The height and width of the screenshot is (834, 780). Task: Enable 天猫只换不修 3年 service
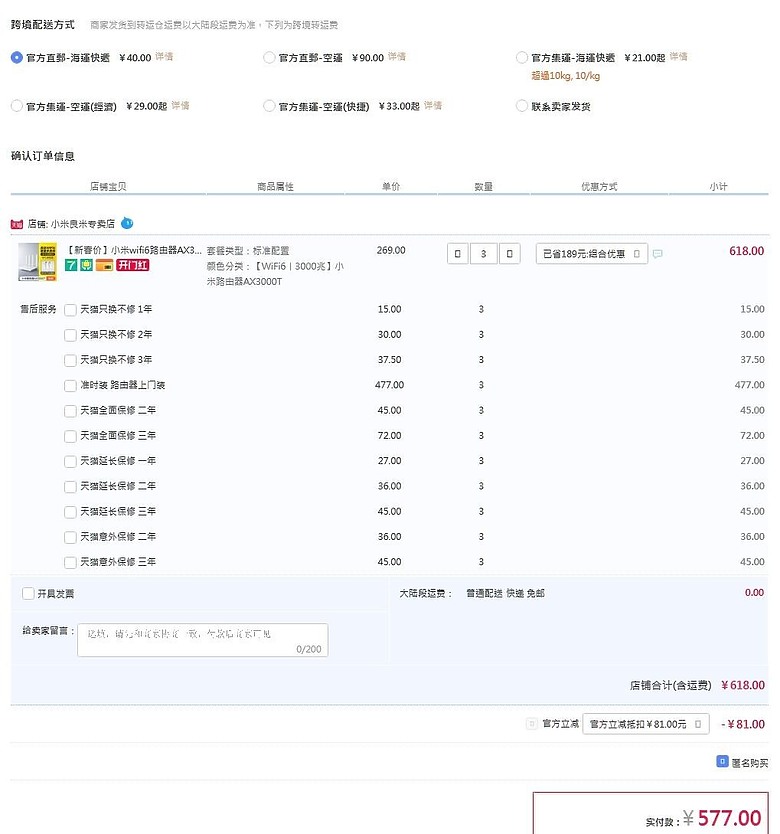tap(70, 361)
